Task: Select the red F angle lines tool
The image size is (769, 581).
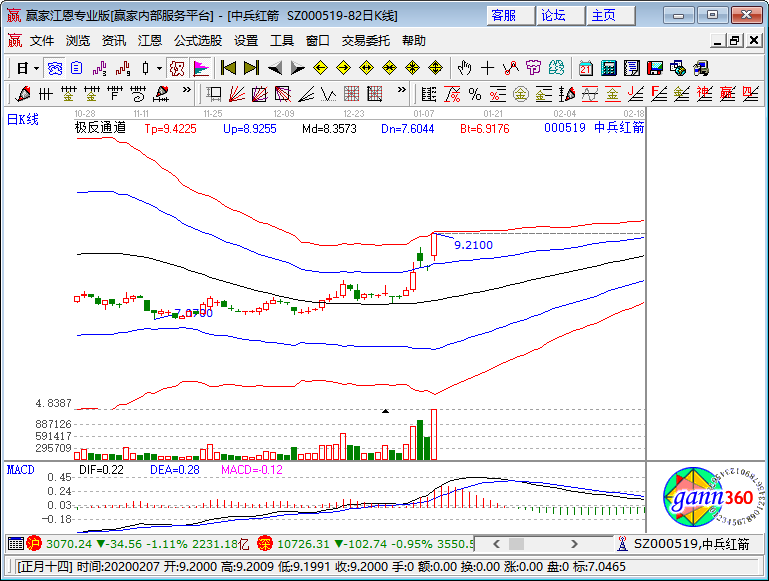Action: point(658,94)
